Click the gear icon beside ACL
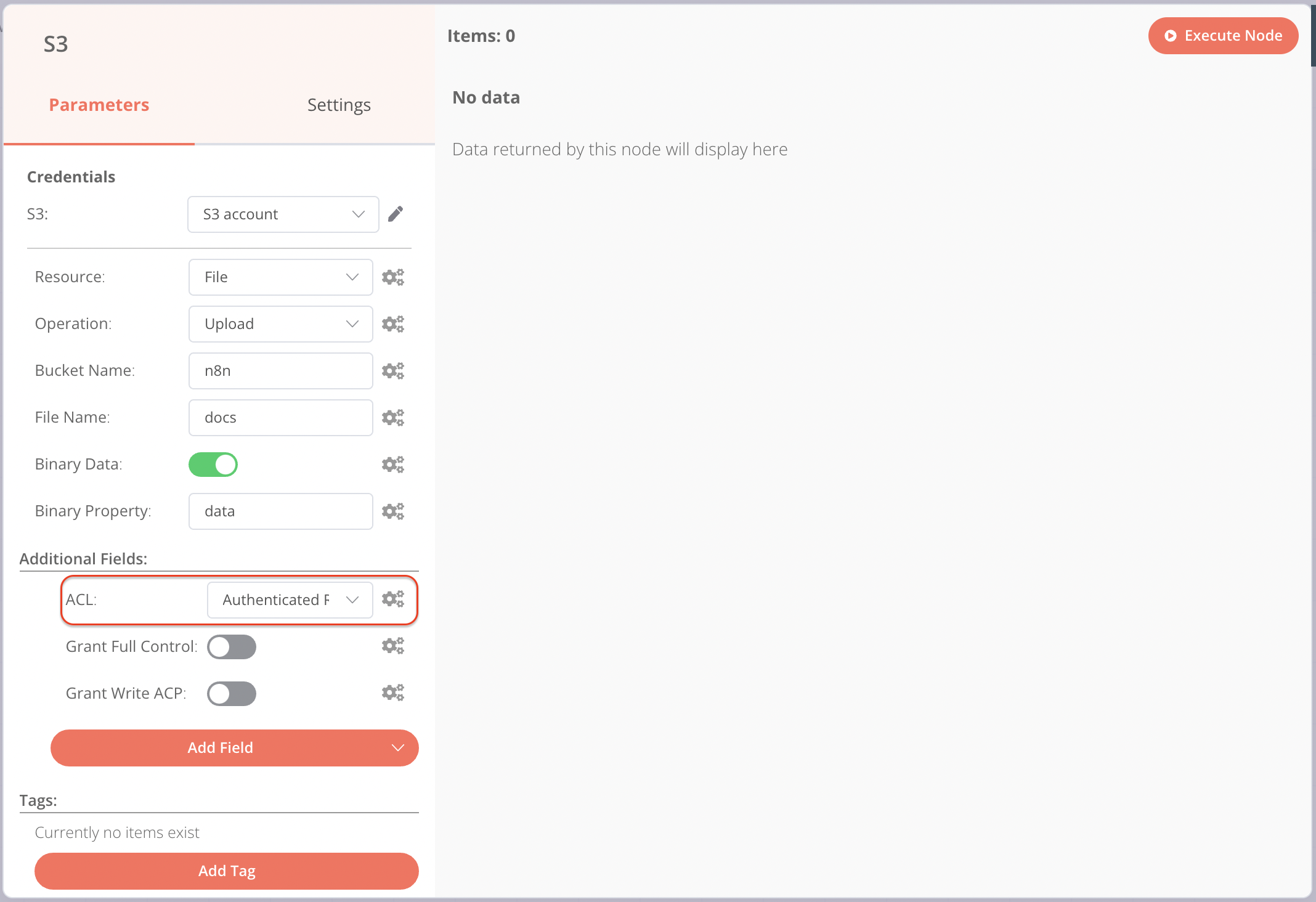The image size is (1316, 902). (393, 598)
